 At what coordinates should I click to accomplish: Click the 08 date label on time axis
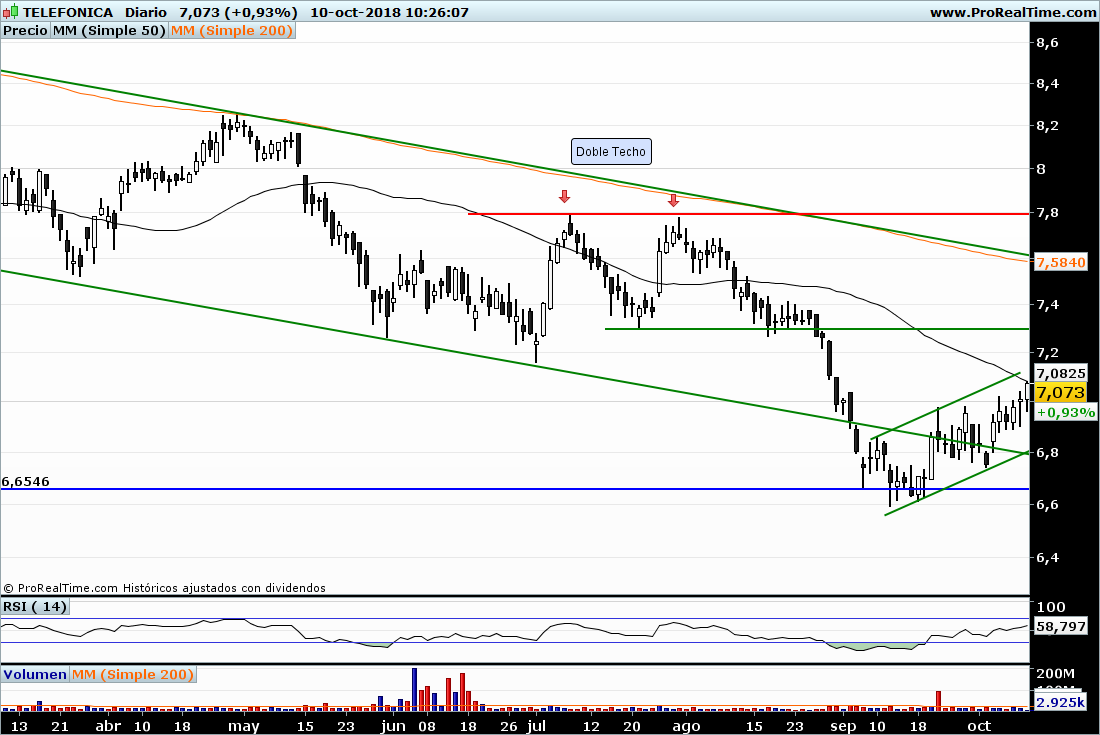point(427,726)
